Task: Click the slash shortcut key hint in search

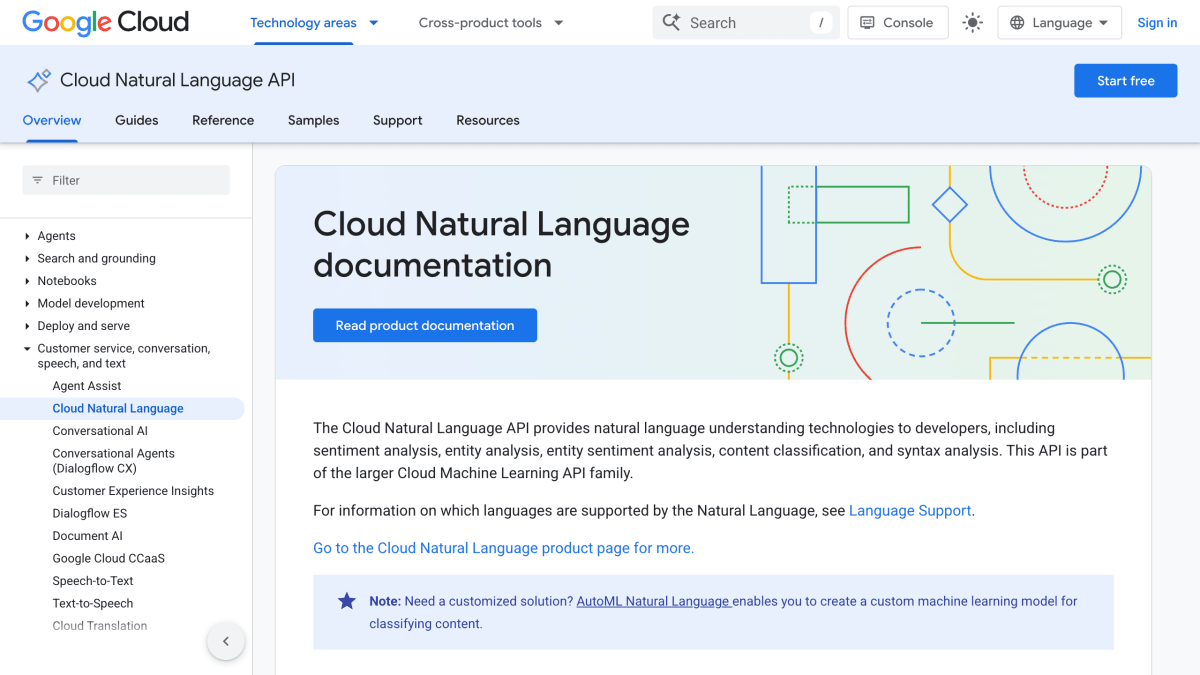Action: coord(821,23)
